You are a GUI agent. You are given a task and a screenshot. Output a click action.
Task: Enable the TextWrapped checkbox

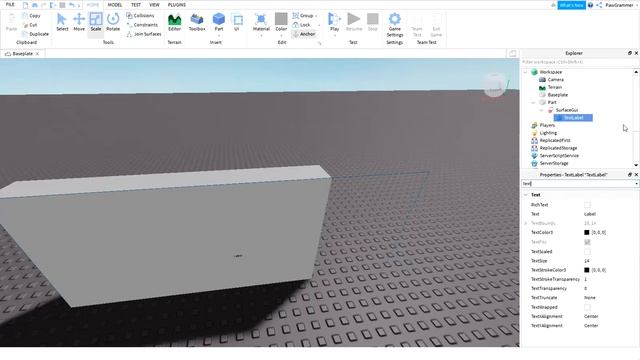point(587,307)
